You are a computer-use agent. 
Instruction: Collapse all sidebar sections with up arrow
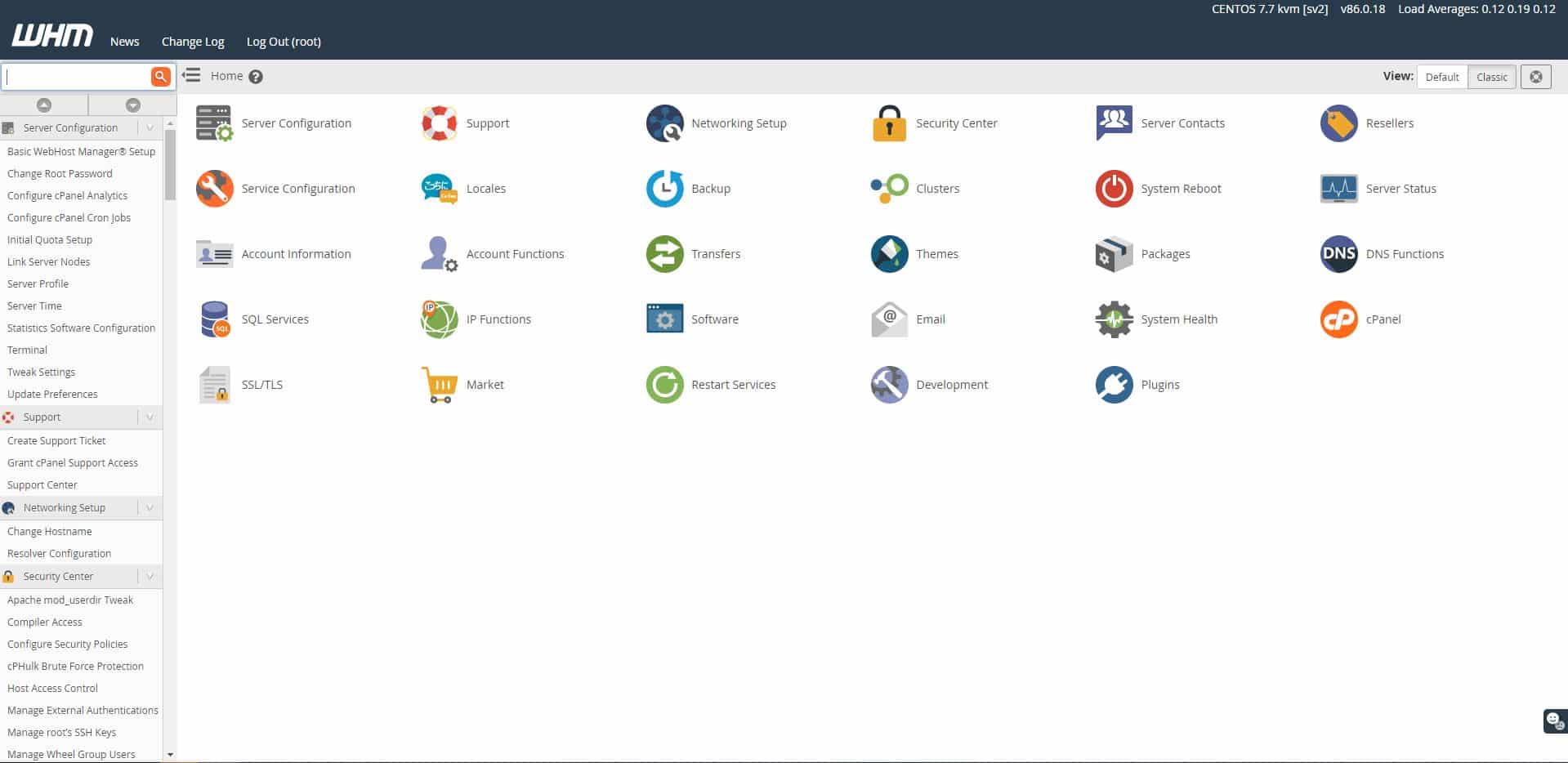(44, 105)
